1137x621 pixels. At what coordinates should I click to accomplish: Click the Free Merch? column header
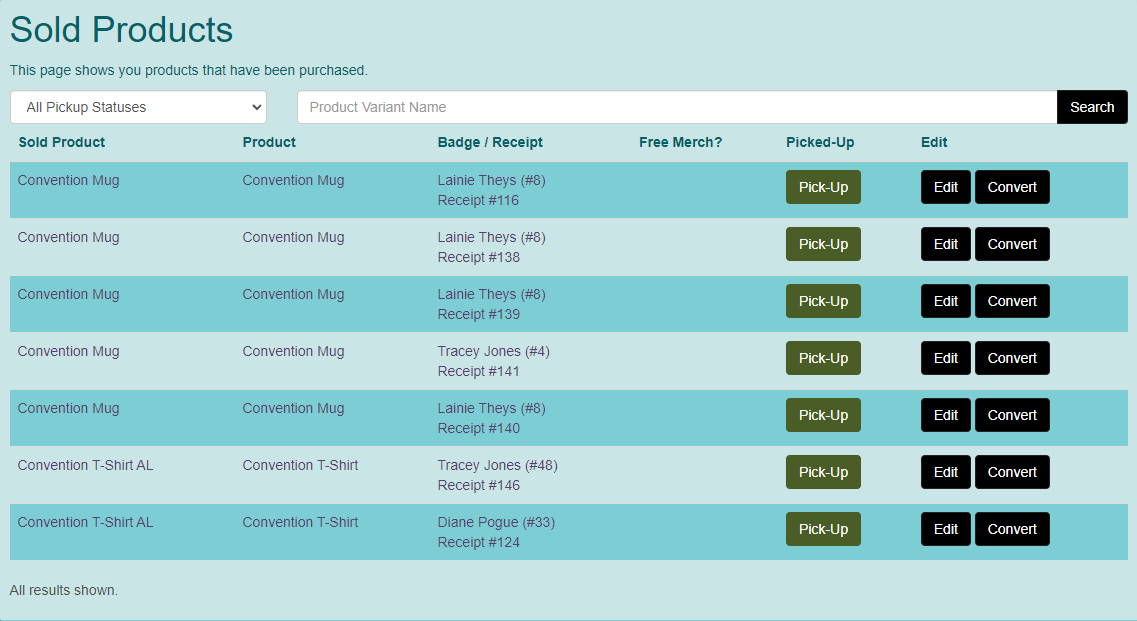680,142
